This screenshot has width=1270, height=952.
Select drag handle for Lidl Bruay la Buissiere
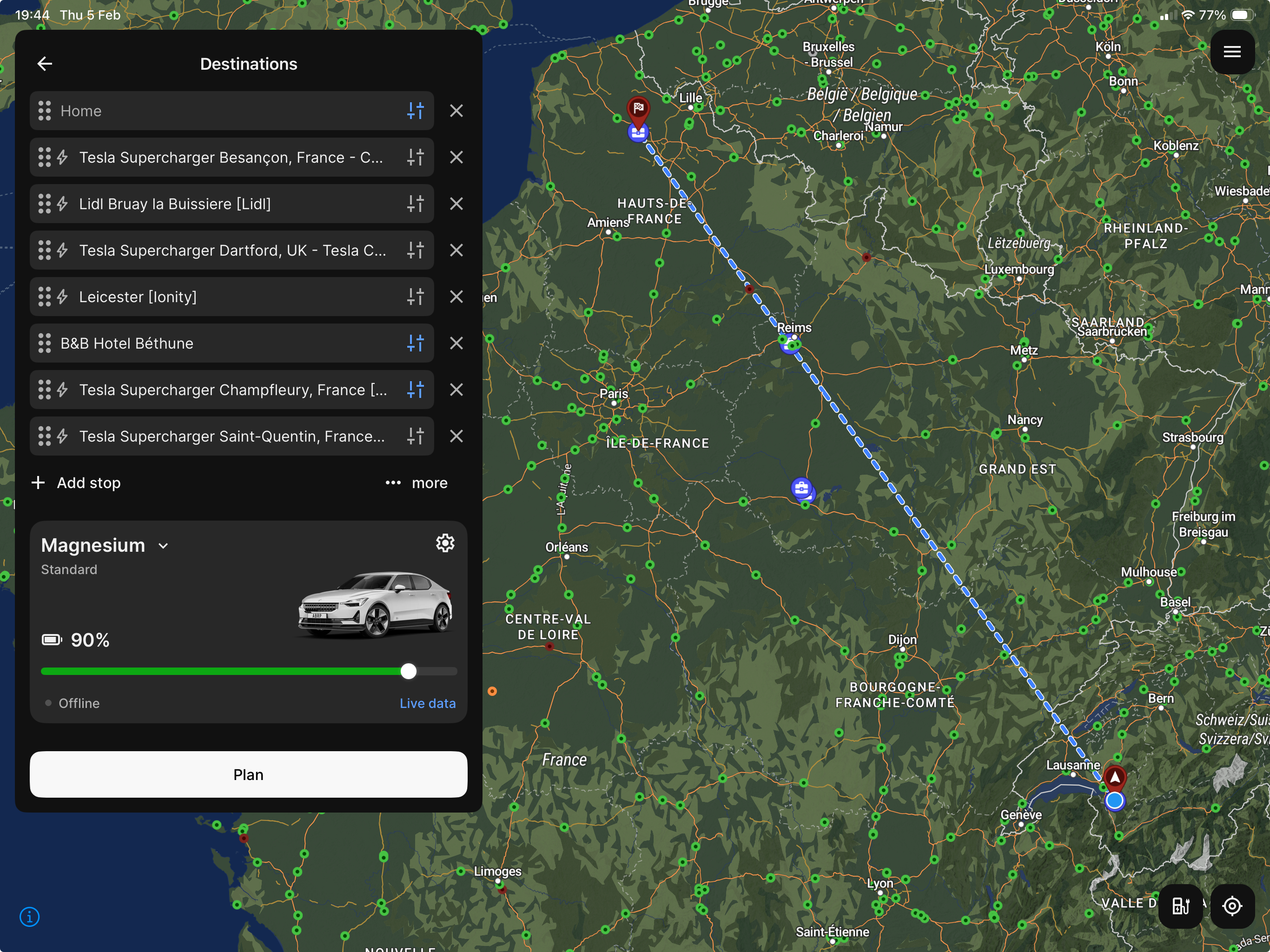(44, 204)
